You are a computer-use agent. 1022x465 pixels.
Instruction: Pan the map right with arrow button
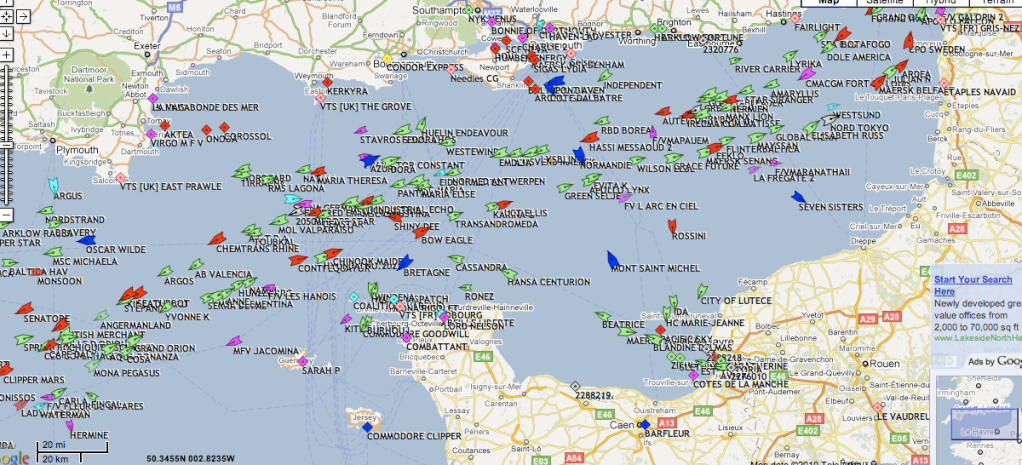pyautogui.click(x=23, y=17)
